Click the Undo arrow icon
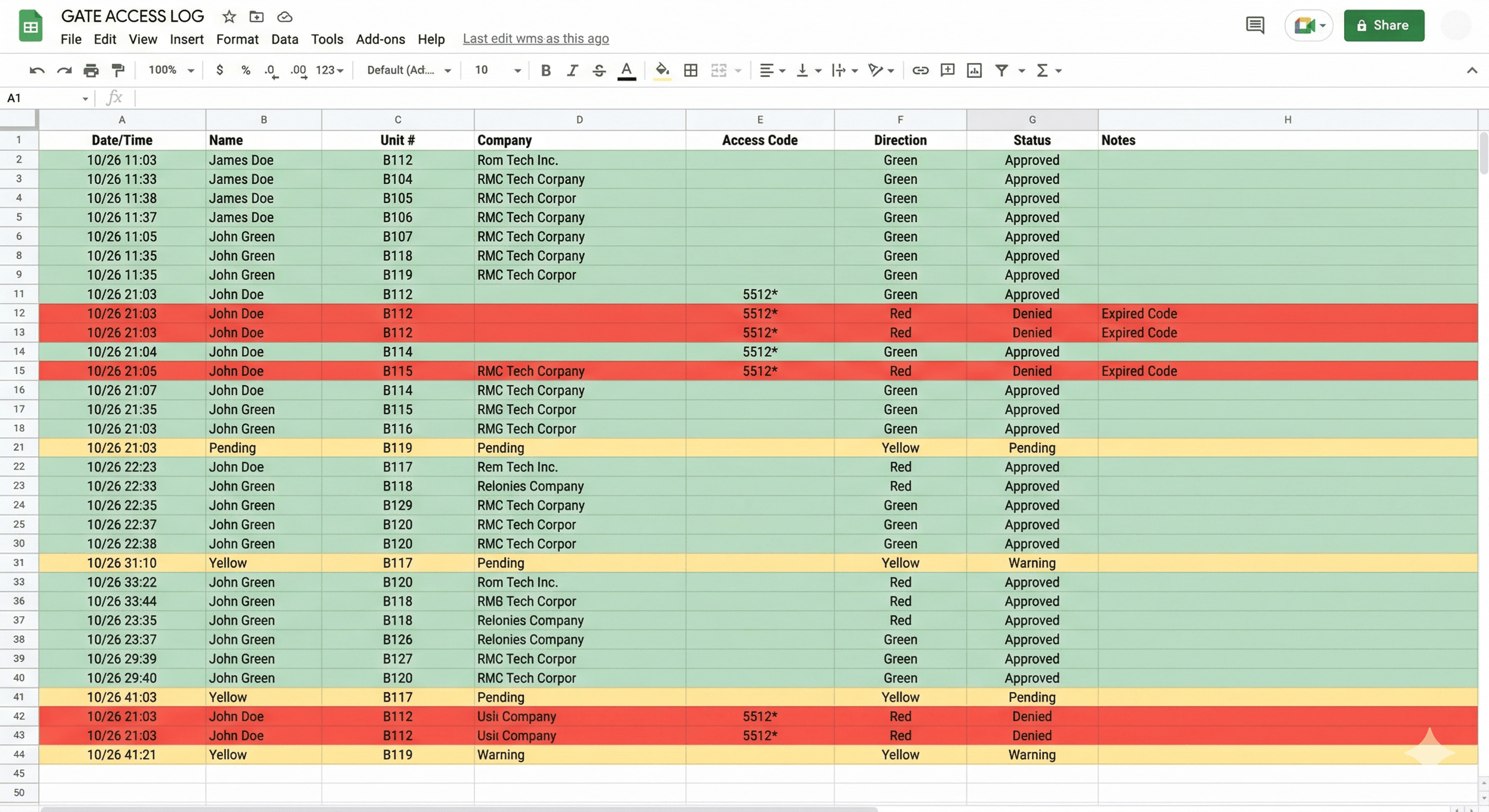 pyautogui.click(x=36, y=70)
